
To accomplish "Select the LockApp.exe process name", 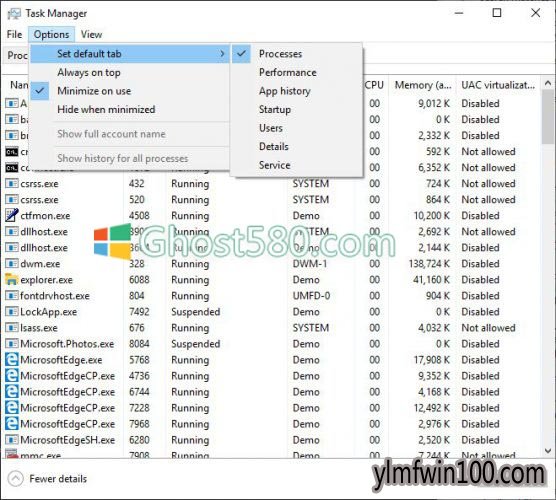I will 49,312.
